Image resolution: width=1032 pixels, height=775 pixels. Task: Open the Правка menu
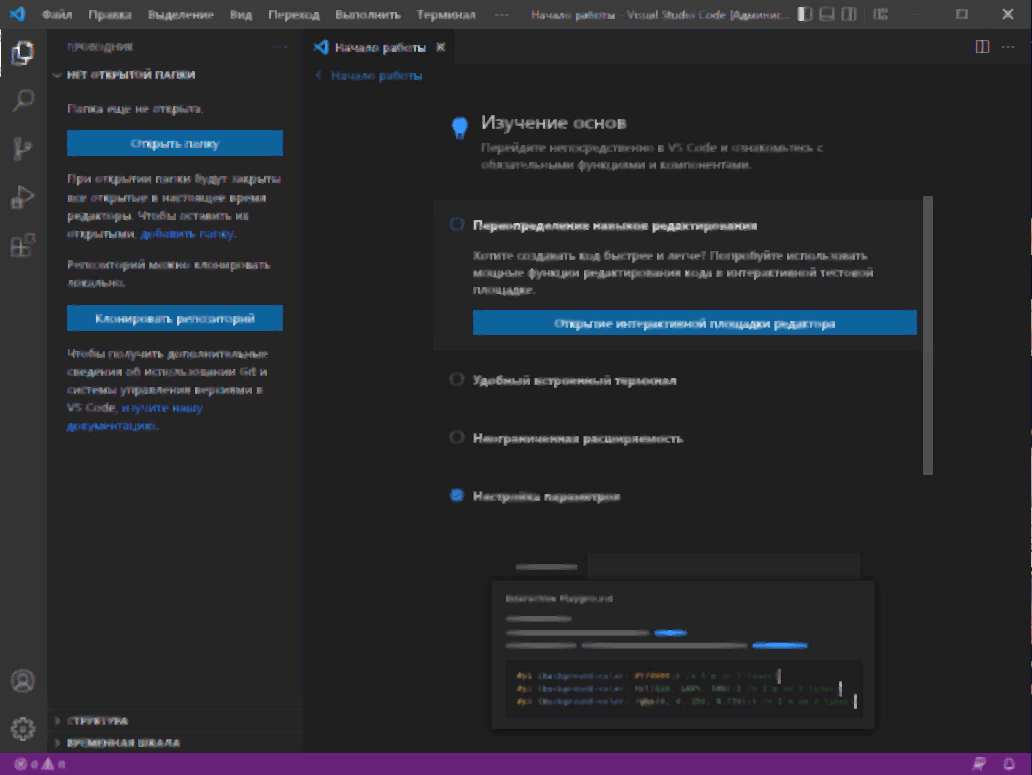[x=110, y=14]
